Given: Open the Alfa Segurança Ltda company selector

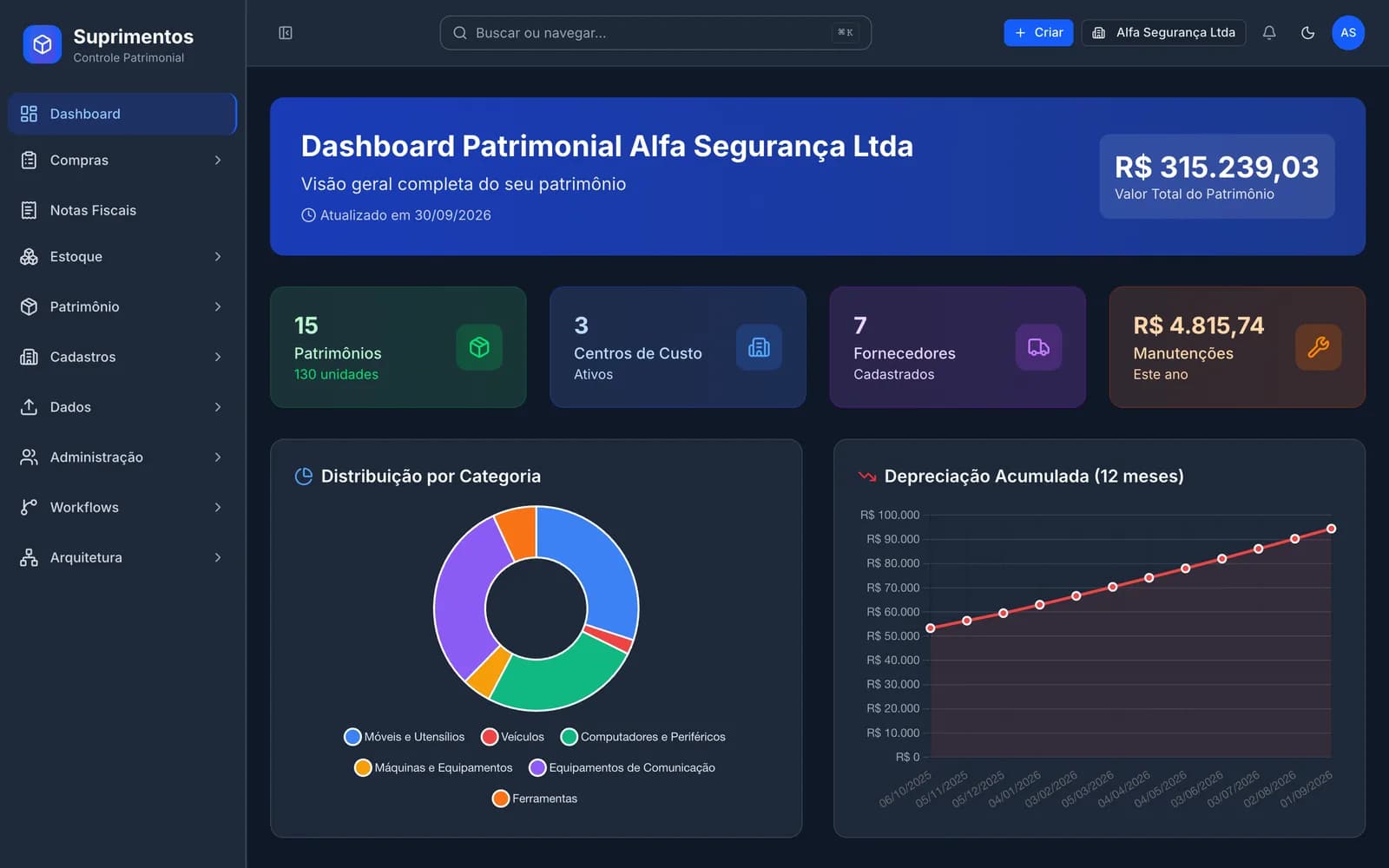Looking at the screenshot, I should pos(1163,33).
